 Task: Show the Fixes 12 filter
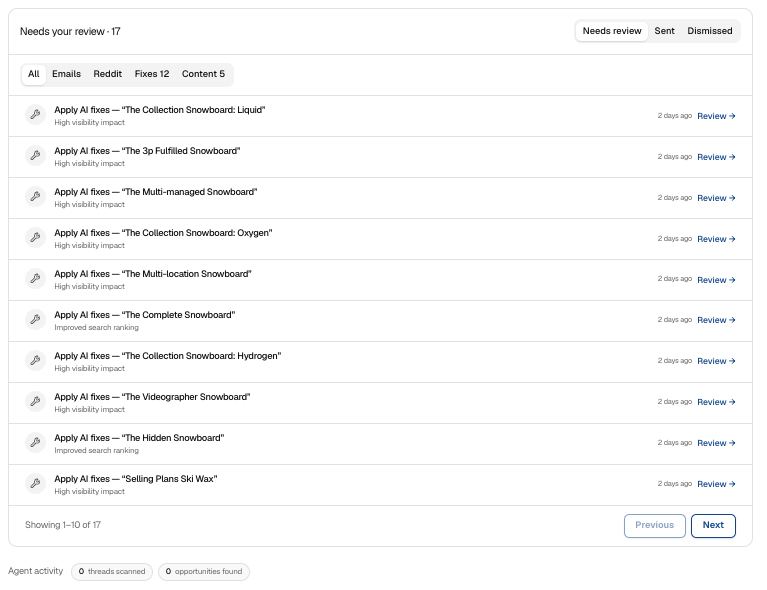[152, 74]
